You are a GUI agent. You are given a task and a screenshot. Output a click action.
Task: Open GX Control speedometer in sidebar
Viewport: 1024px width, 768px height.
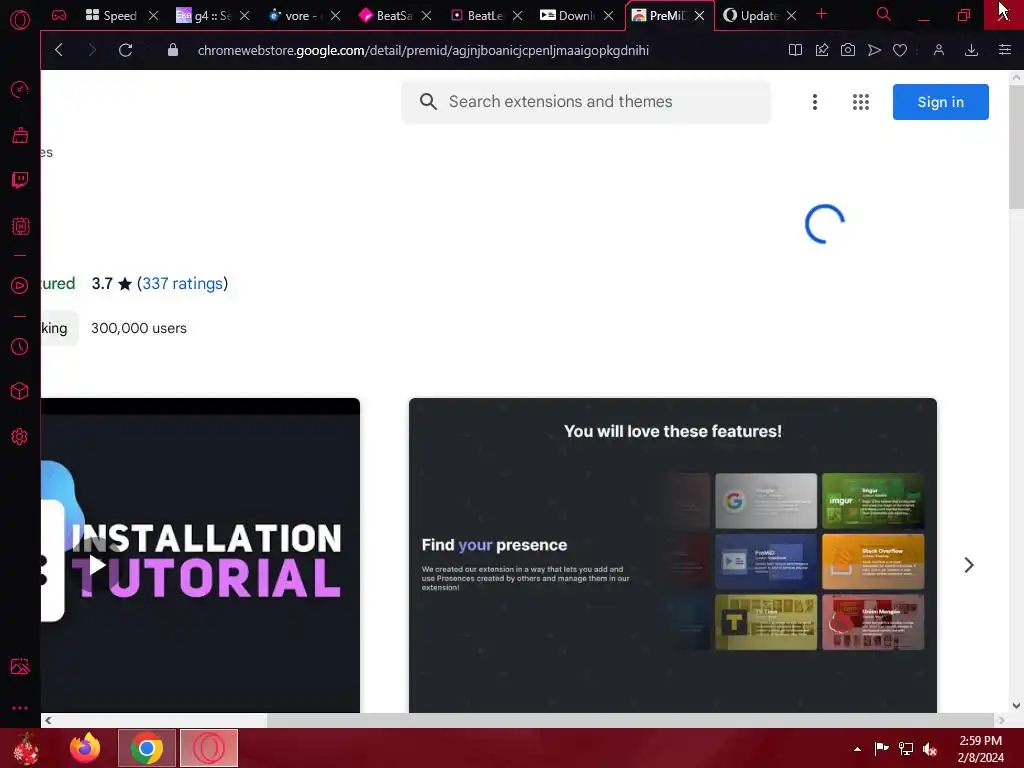tap(20, 89)
